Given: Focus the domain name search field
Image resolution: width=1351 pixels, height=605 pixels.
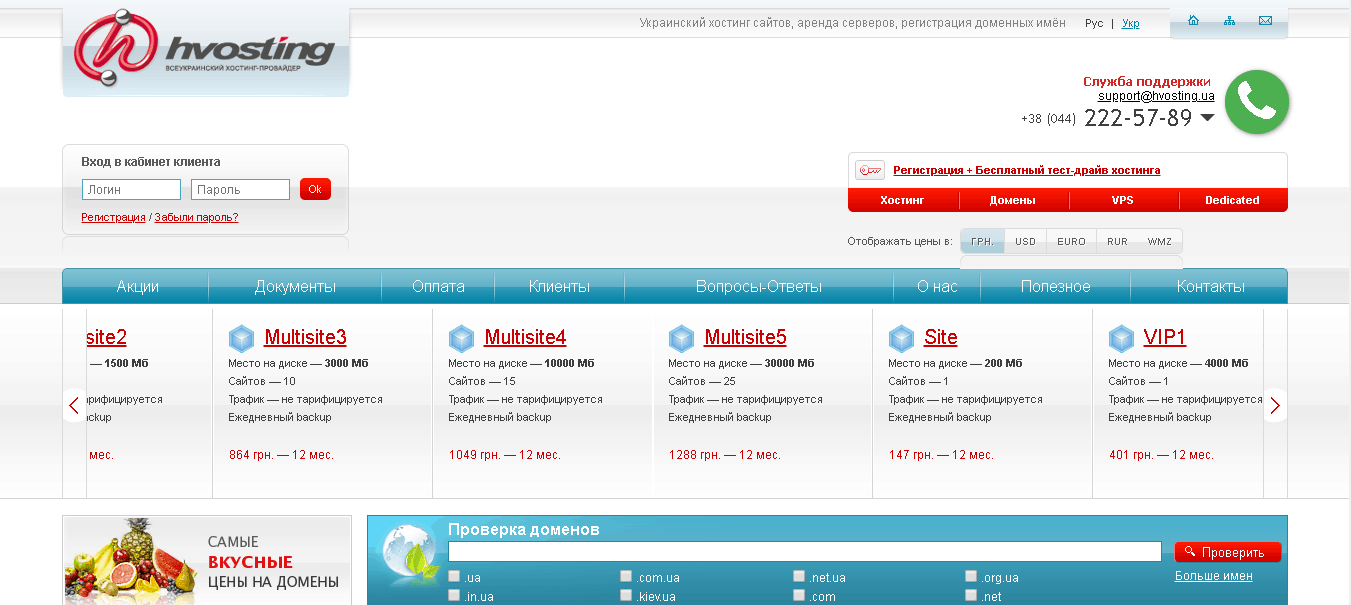Looking at the screenshot, I should 805,552.
